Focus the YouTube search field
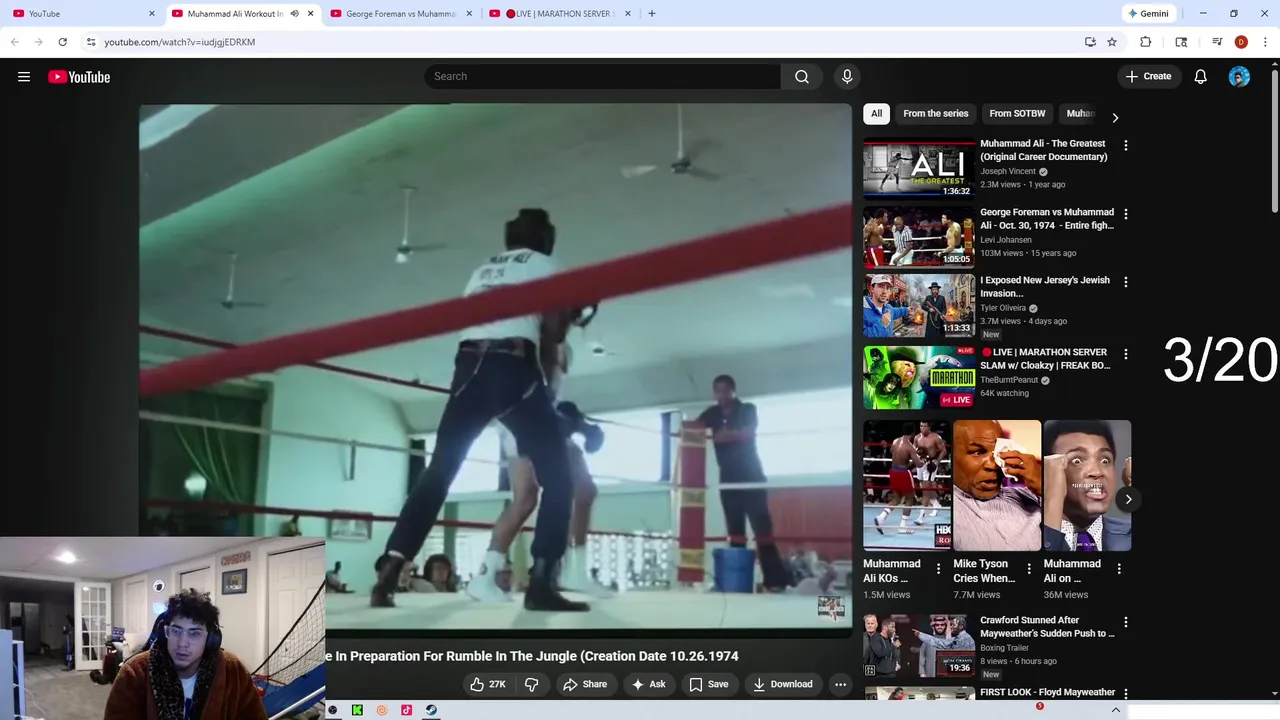The width and height of the screenshot is (1280, 720). tap(603, 77)
